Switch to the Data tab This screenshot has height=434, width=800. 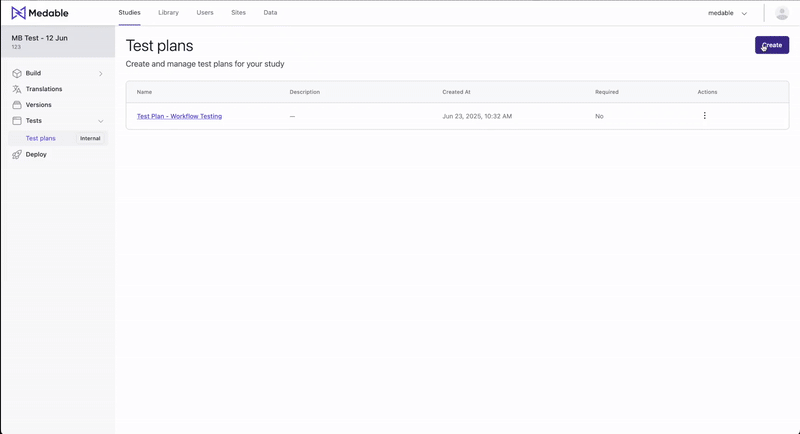(270, 13)
